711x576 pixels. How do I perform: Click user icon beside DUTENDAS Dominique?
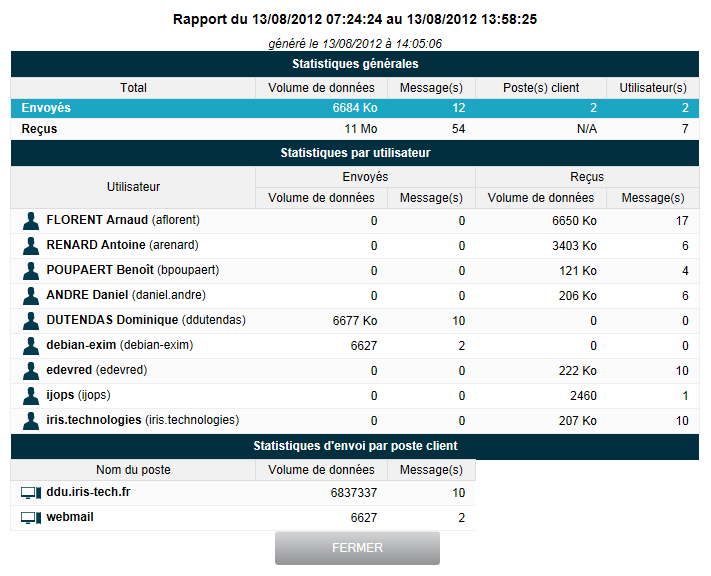[31, 321]
